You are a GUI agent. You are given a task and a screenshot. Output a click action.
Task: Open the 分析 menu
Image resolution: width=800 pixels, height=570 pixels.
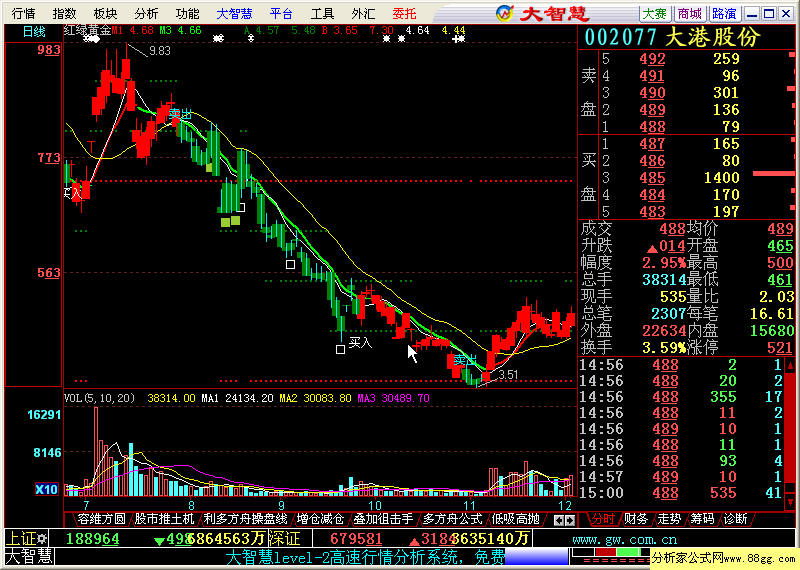(146, 13)
